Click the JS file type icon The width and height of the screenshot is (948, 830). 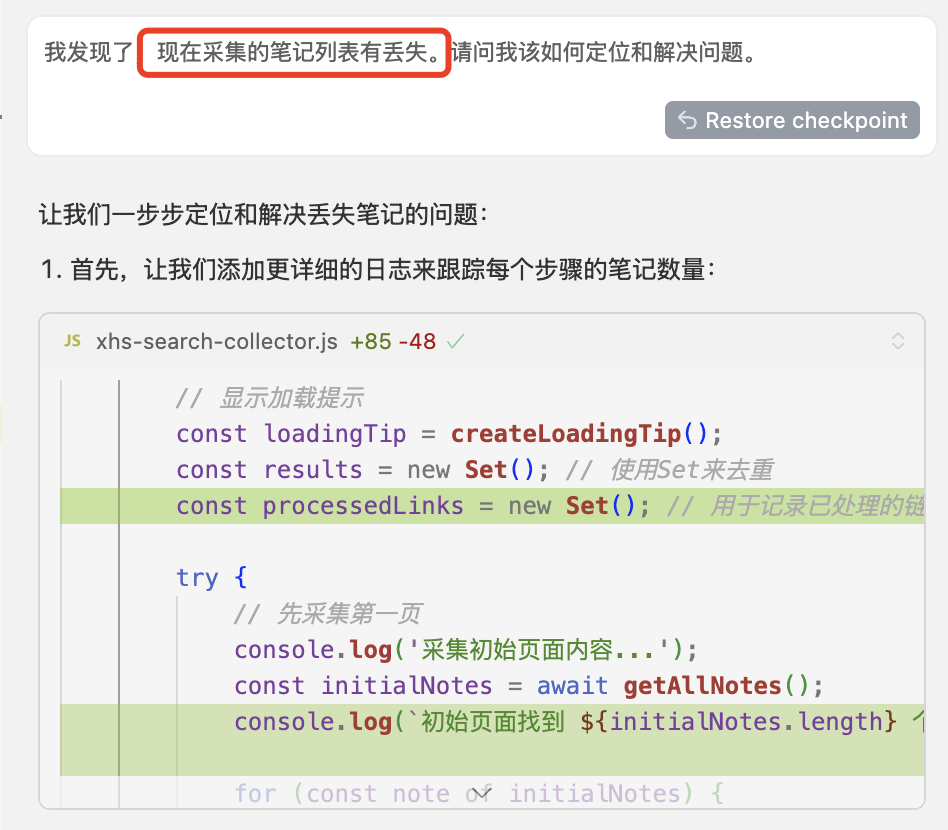(x=73, y=341)
